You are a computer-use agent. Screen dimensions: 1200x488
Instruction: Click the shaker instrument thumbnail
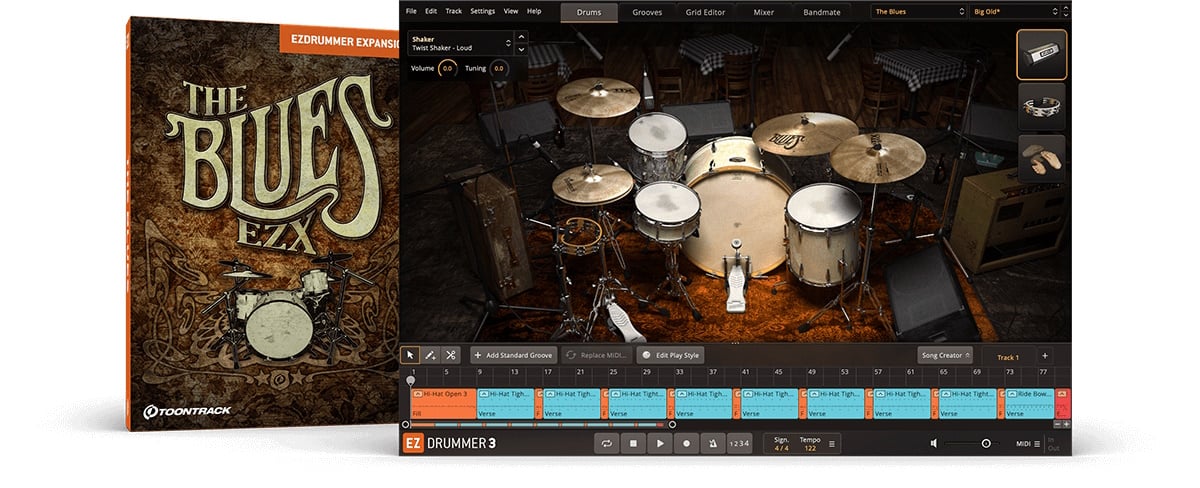(x=1041, y=54)
